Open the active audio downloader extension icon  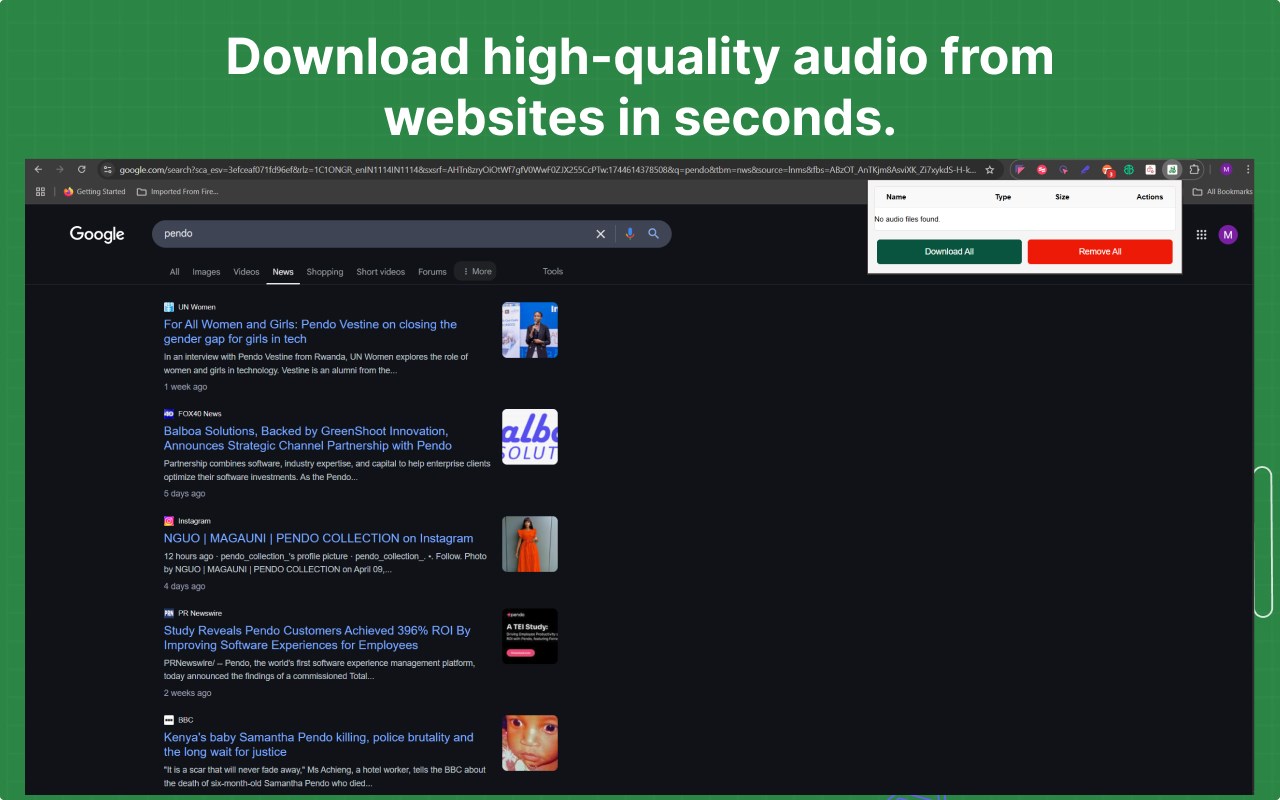tap(1173, 170)
